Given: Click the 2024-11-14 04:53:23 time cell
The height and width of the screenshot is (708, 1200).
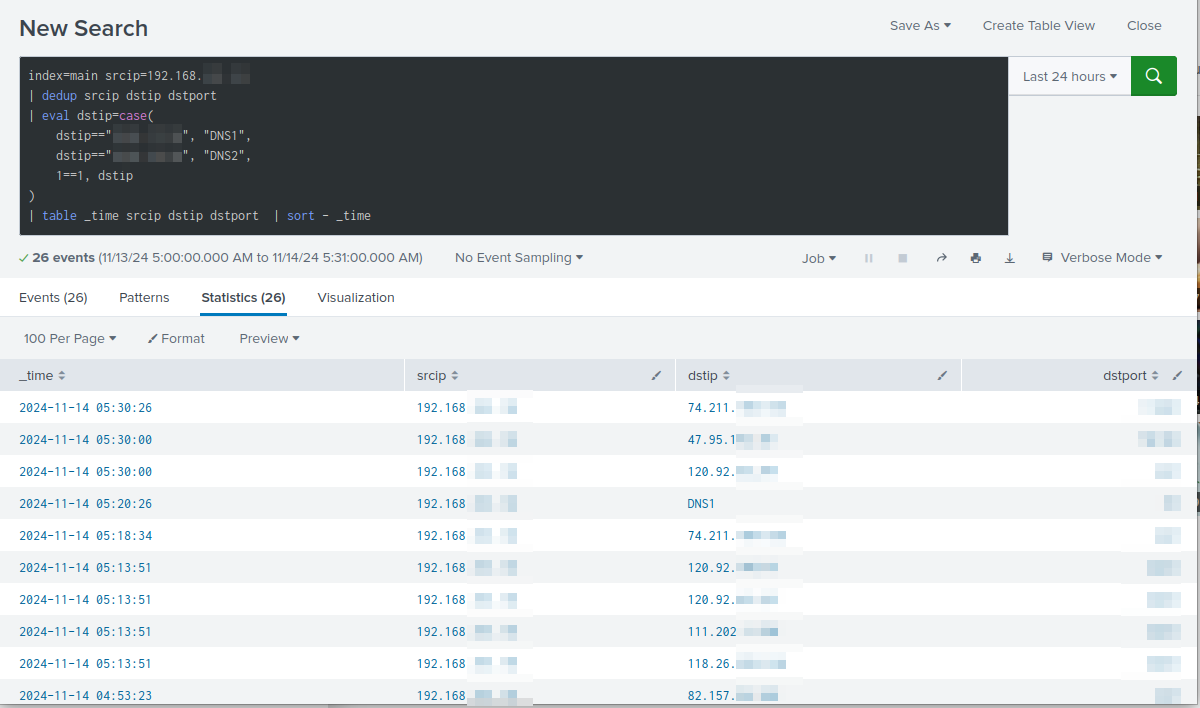Looking at the screenshot, I should point(85,696).
